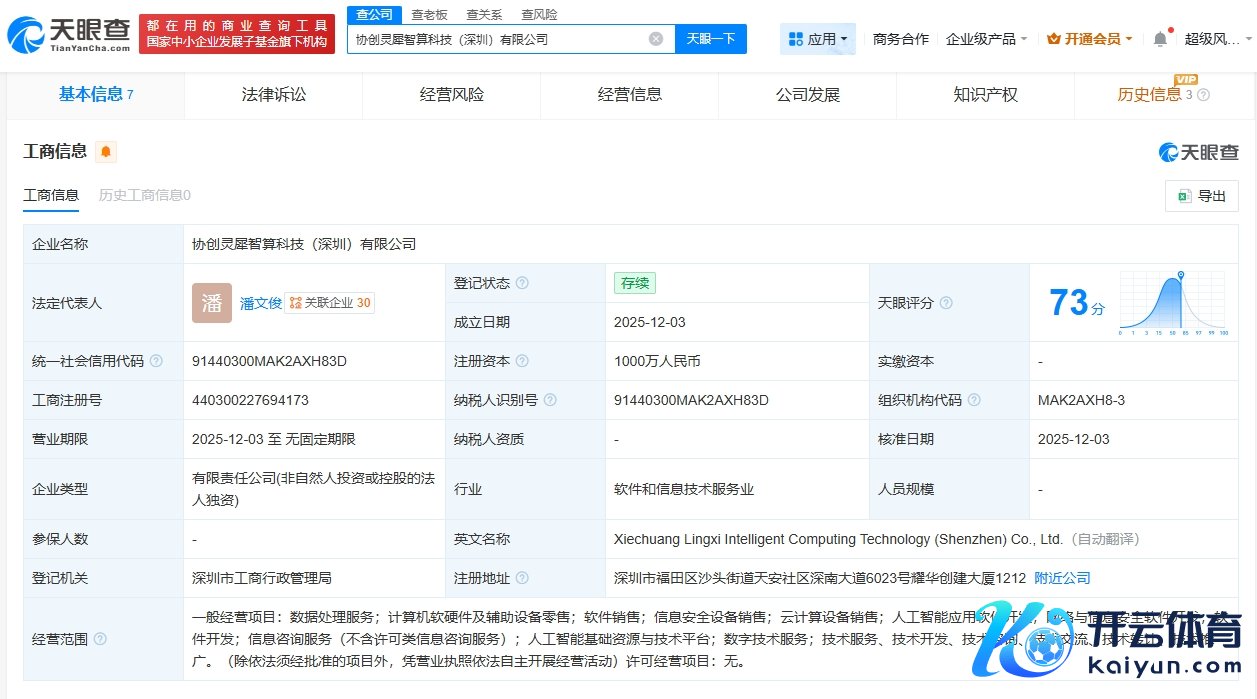Expand the 企业级产品 dropdown
The width and height of the screenshot is (1257, 699).
(987, 39)
